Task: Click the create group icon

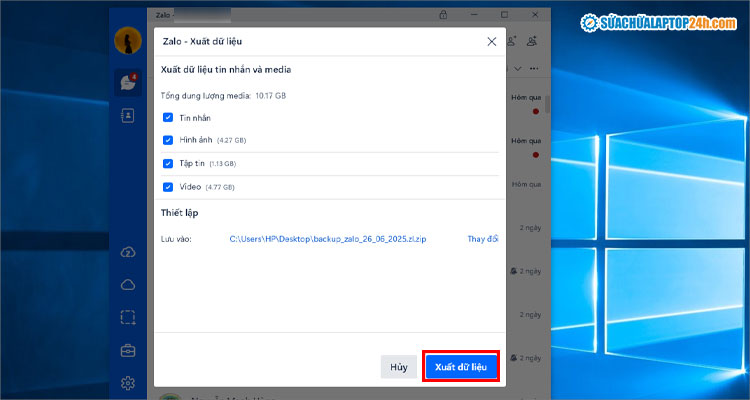Action: [x=532, y=41]
